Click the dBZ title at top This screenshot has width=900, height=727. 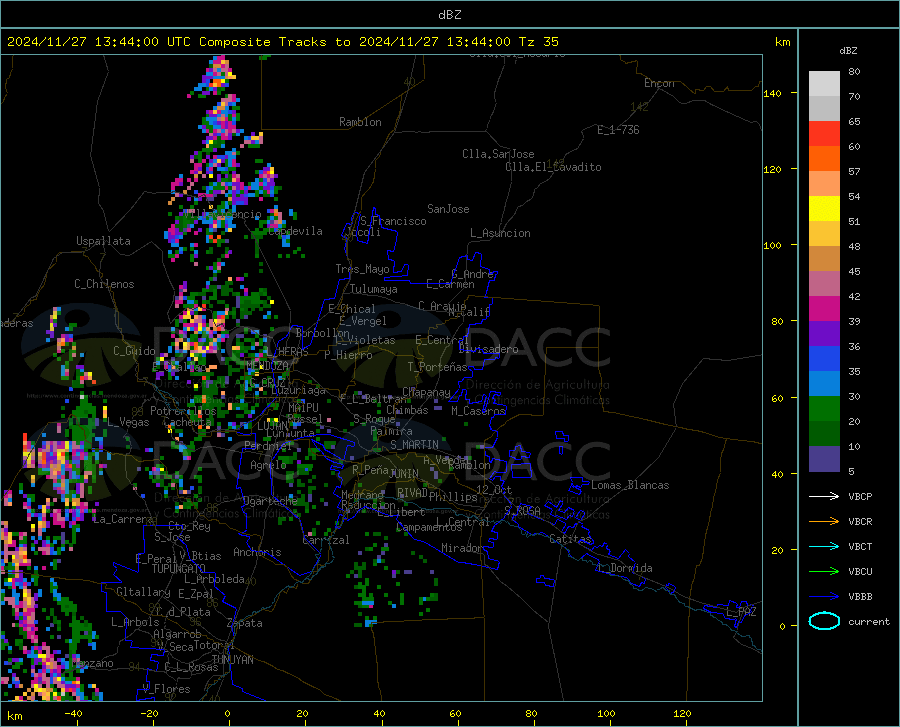click(x=449, y=15)
